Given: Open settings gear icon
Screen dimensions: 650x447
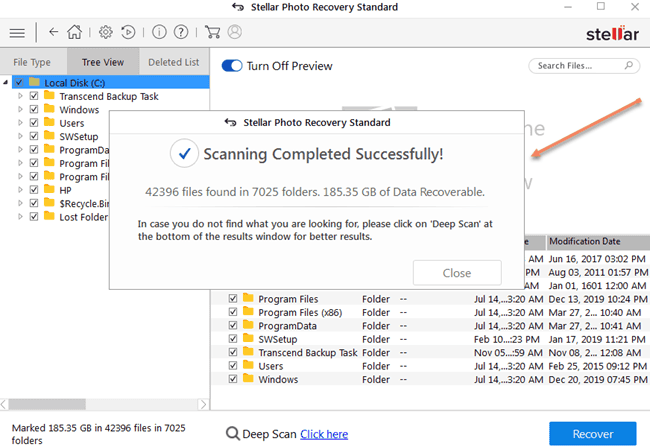Looking at the screenshot, I should pos(106,32).
